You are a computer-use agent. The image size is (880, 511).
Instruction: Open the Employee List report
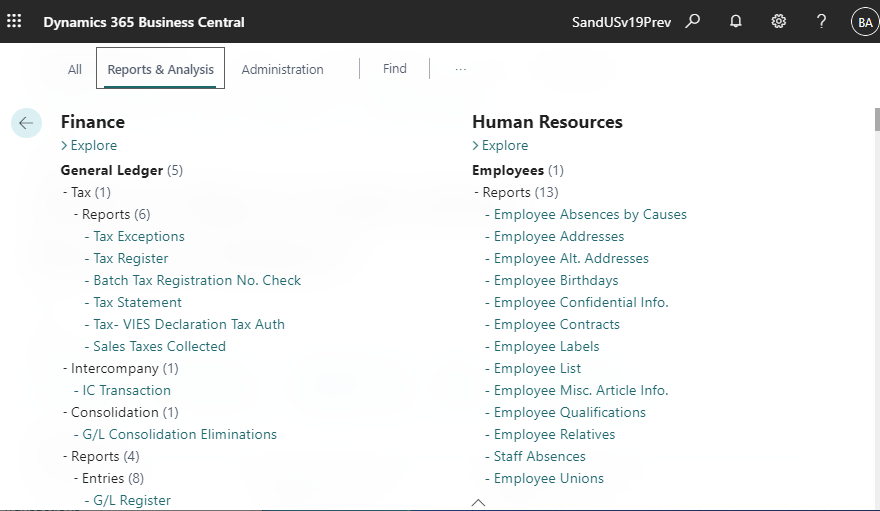click(x=538, y=369)
